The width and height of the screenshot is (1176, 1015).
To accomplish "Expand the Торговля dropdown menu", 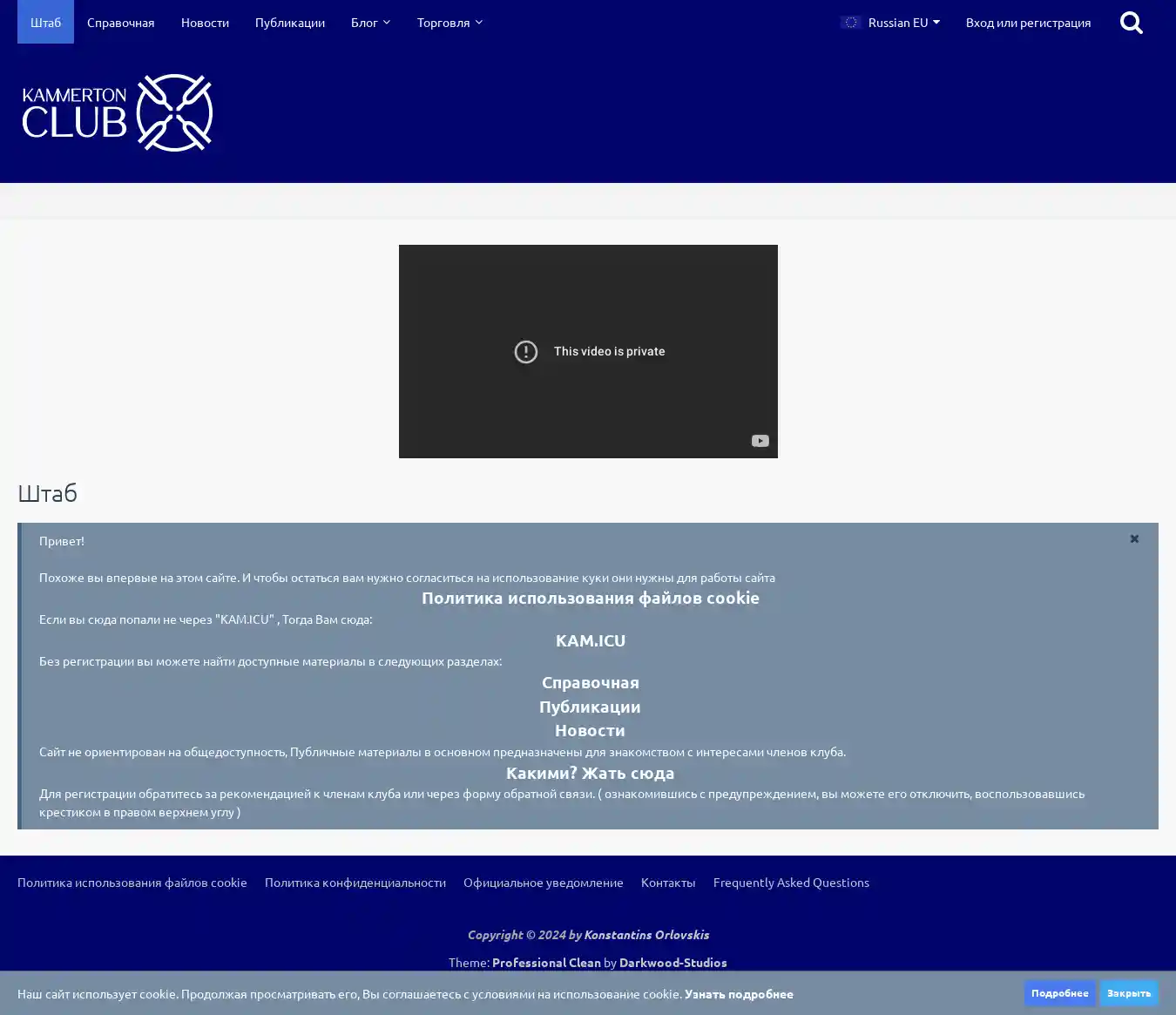I will (449, 23).
